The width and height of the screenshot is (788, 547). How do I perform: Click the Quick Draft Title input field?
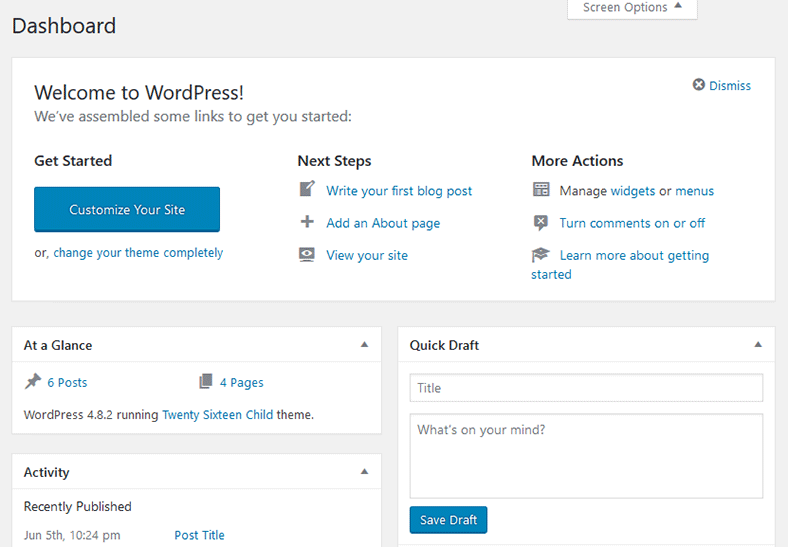tap(586, 388)
